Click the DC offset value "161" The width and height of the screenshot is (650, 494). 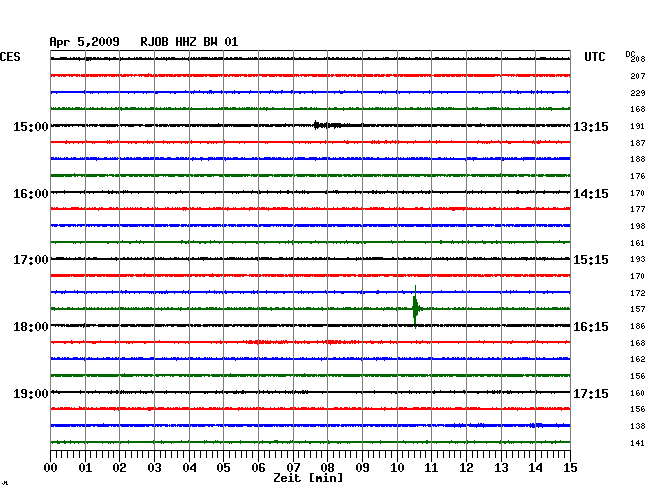[638, 243]
